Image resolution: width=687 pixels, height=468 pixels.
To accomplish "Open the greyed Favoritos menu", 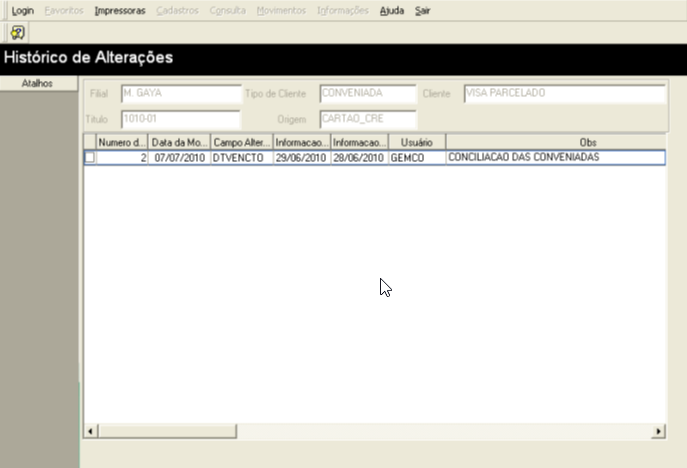I will (x=64, y=11).
